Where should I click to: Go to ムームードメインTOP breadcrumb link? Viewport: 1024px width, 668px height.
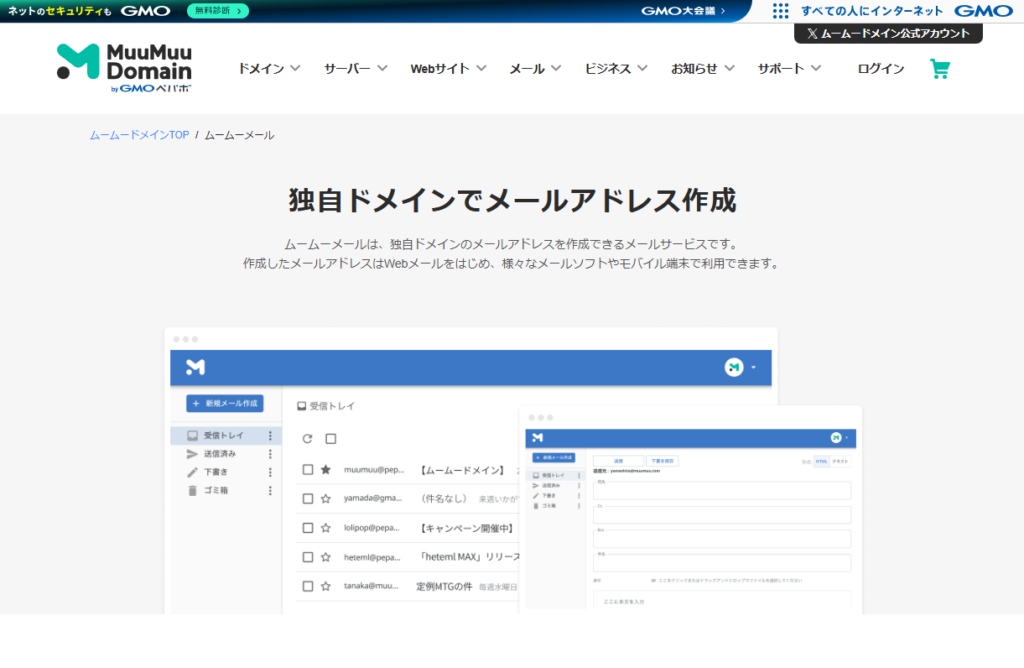point(139,135)
